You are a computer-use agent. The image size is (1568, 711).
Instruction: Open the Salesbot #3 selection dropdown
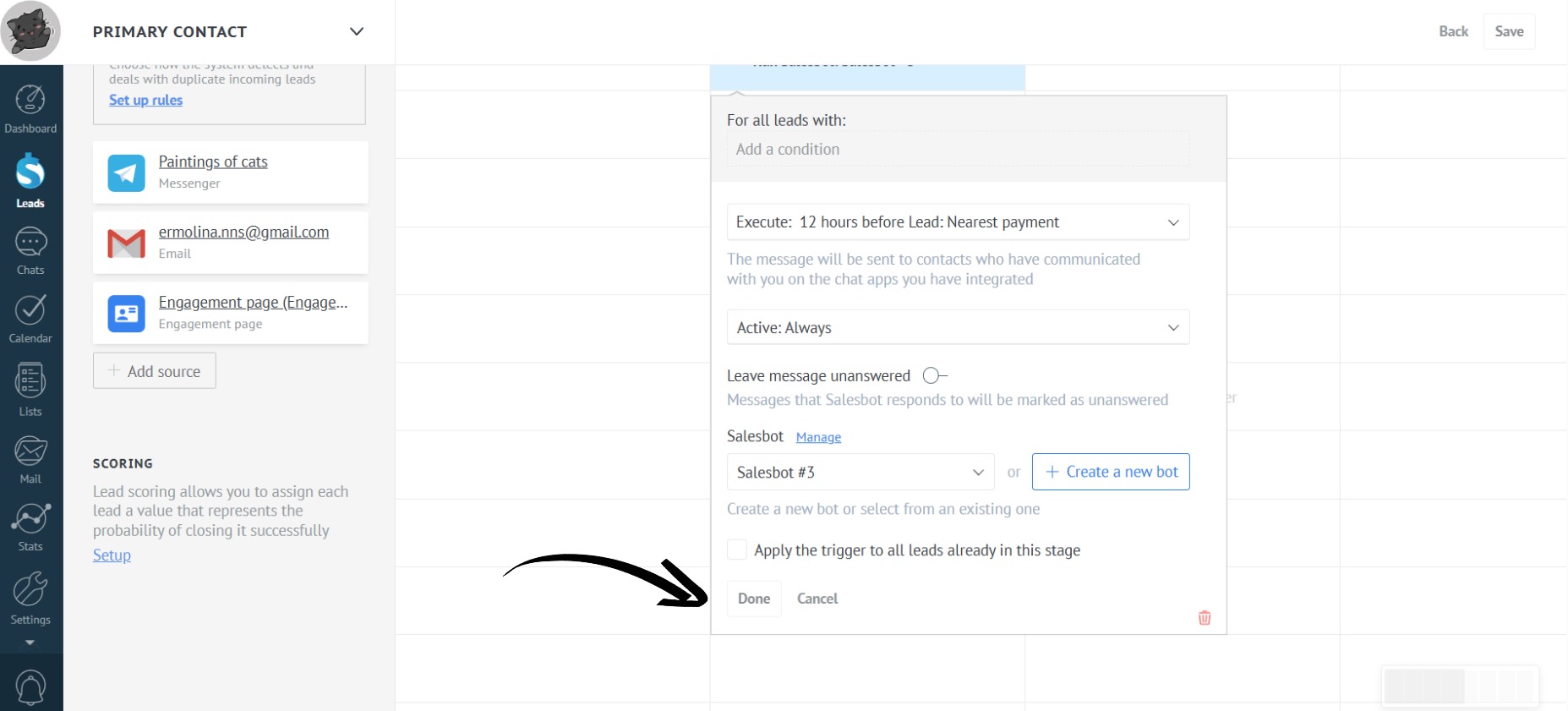click(860, 473)
